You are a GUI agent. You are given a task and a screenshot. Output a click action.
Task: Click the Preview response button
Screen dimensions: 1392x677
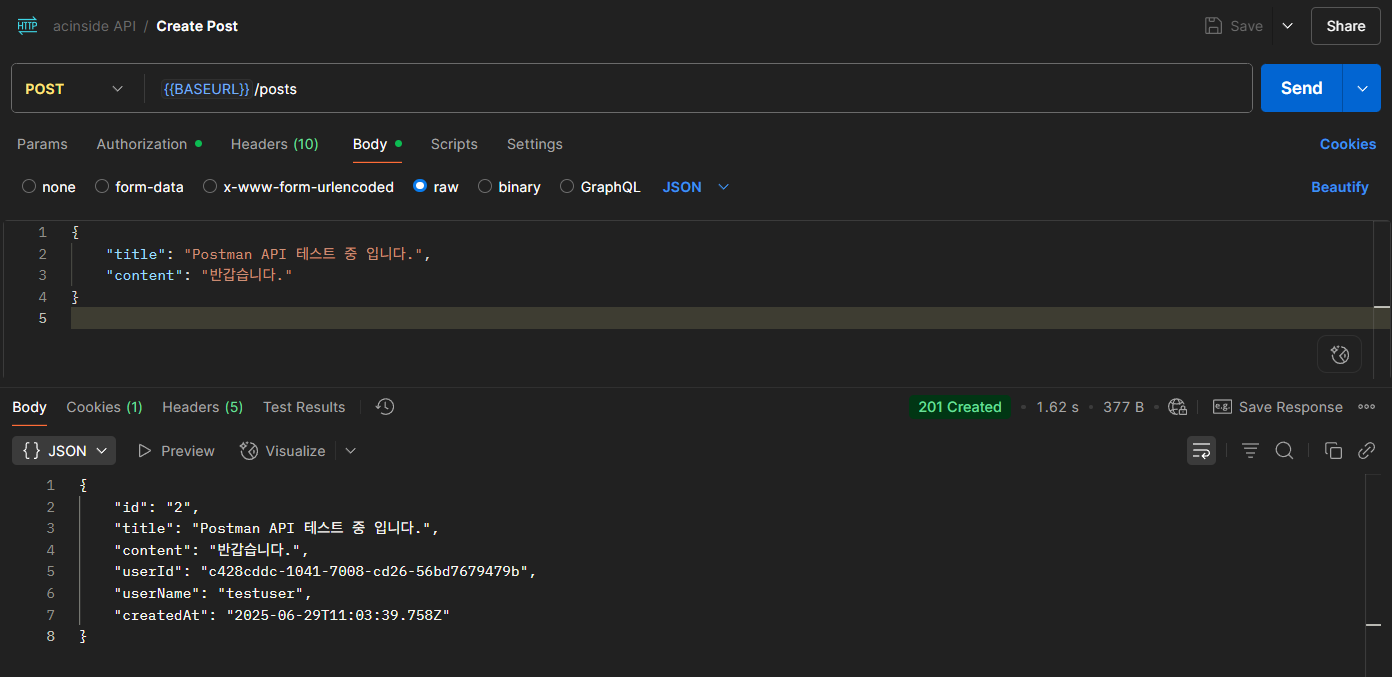pyautogui.click(x=176, y=451)
